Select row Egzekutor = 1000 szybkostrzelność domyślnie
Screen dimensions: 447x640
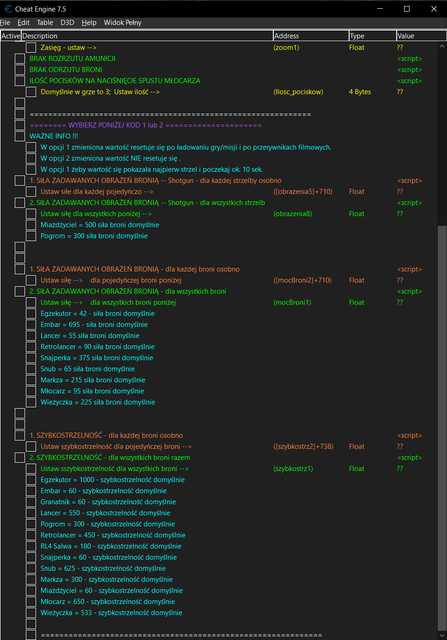pyautogui.click(x=112, y=480)
